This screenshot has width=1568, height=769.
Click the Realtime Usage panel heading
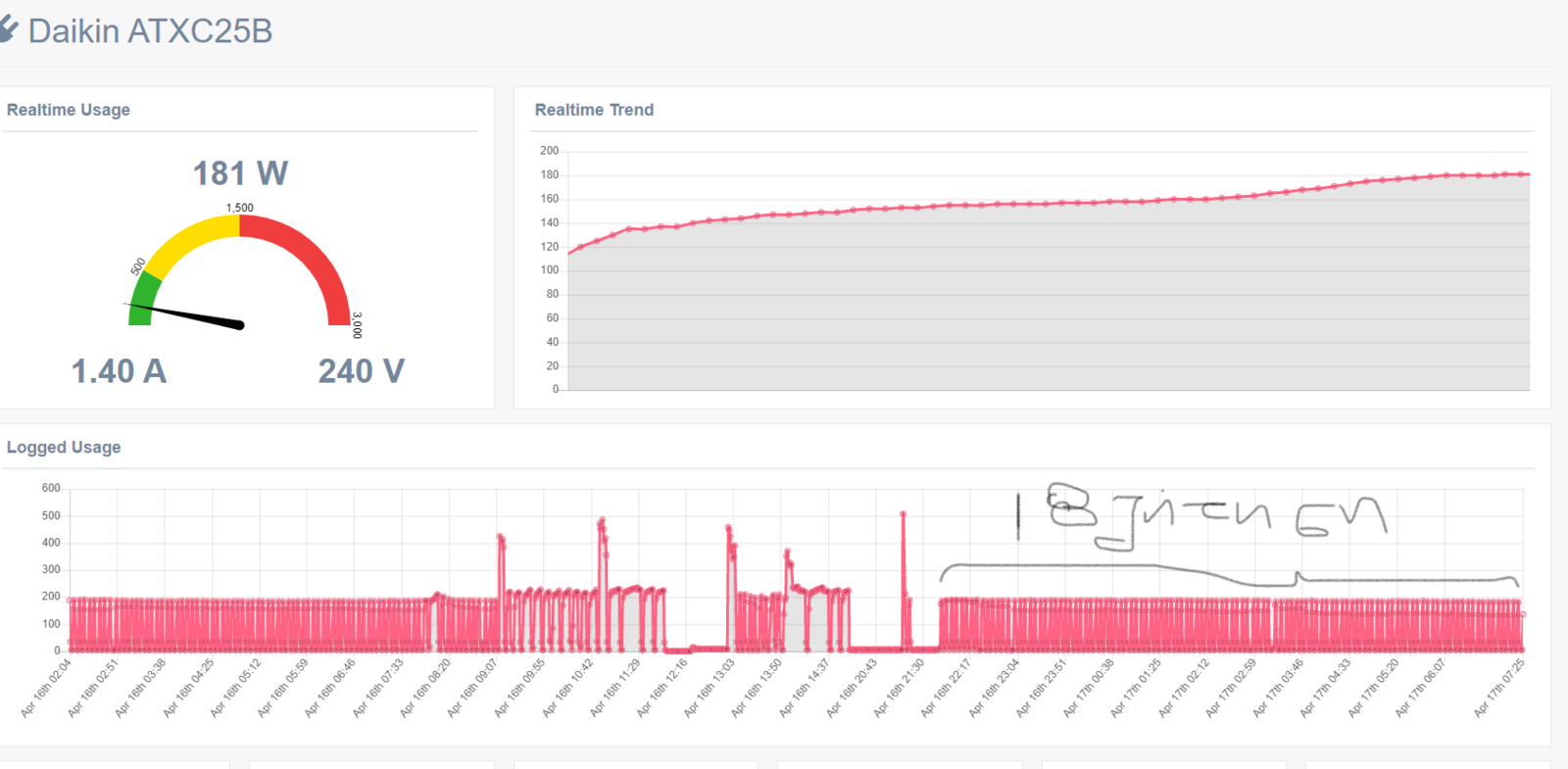69,110
